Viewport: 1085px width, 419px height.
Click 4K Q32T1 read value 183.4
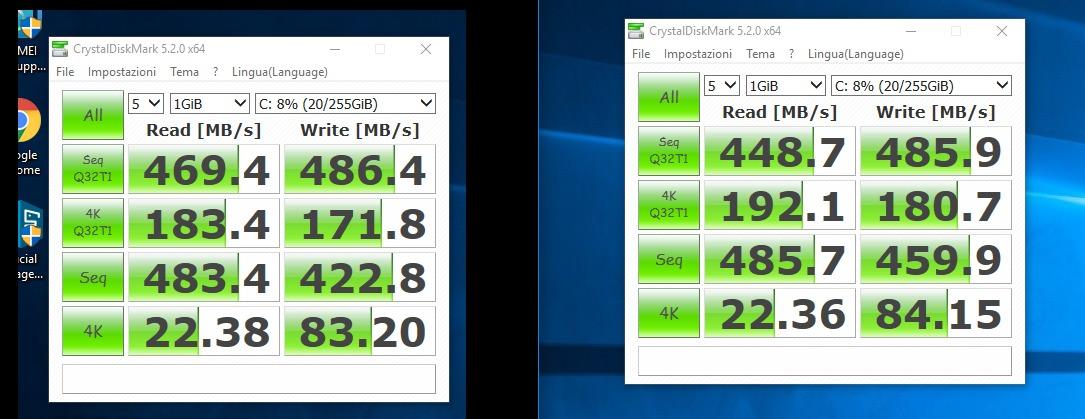[x=204, y=223]
